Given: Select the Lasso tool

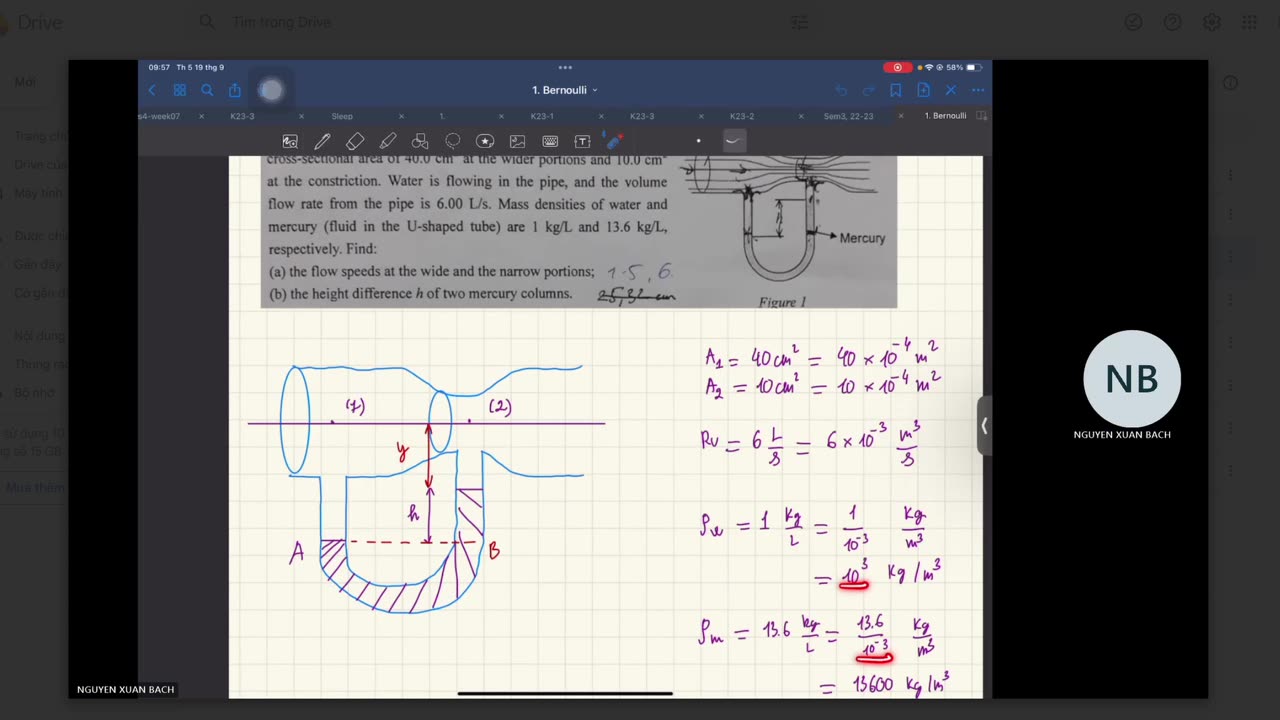Looking at the screenshot, I should (453, 141).
